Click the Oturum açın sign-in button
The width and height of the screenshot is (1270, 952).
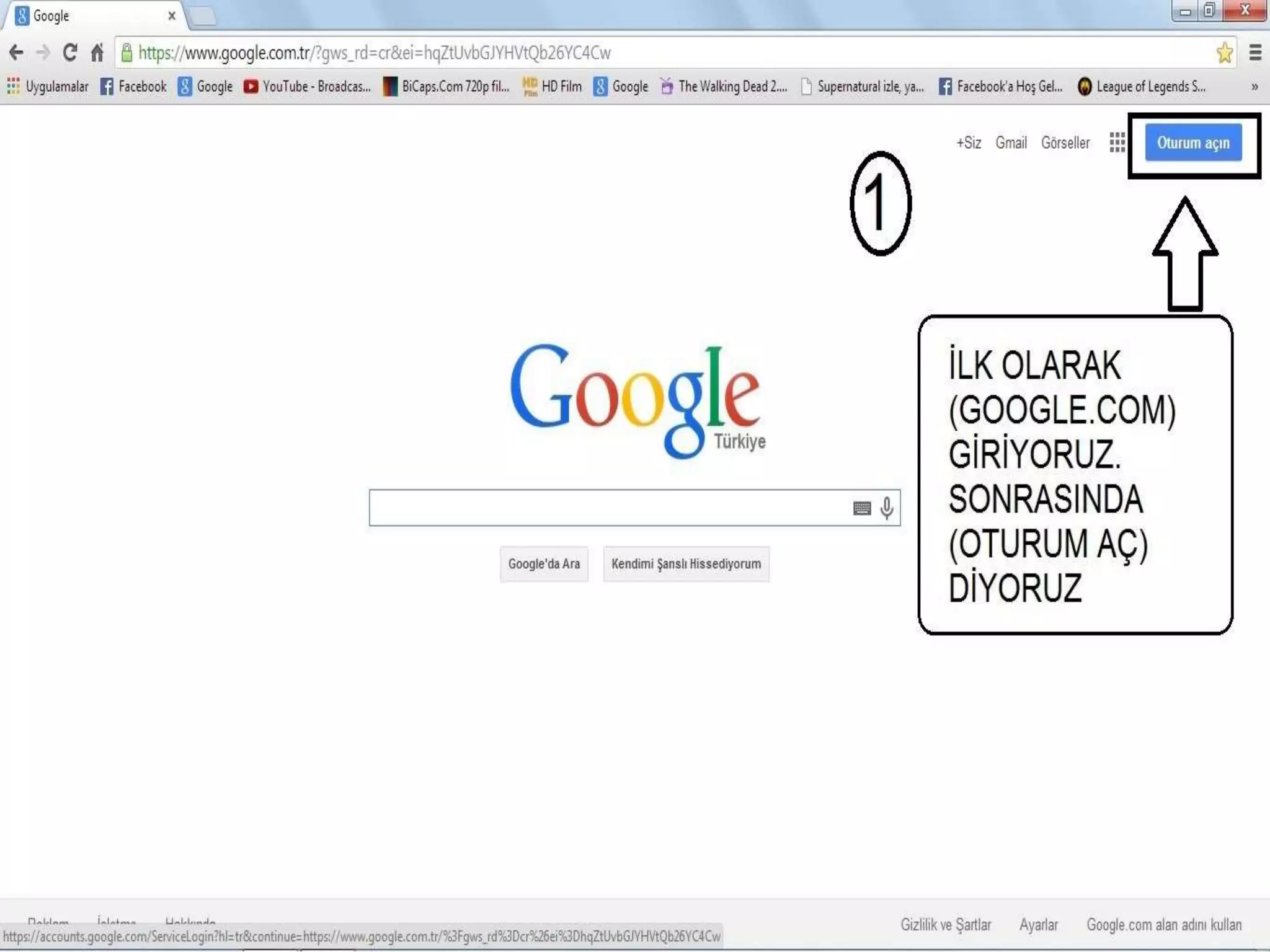click(x=1192, y=143)
